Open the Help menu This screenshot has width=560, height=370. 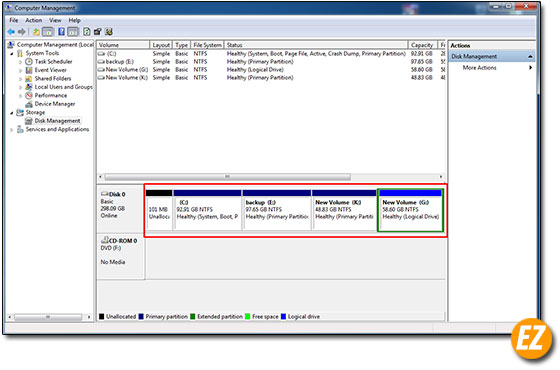point(74,20)
